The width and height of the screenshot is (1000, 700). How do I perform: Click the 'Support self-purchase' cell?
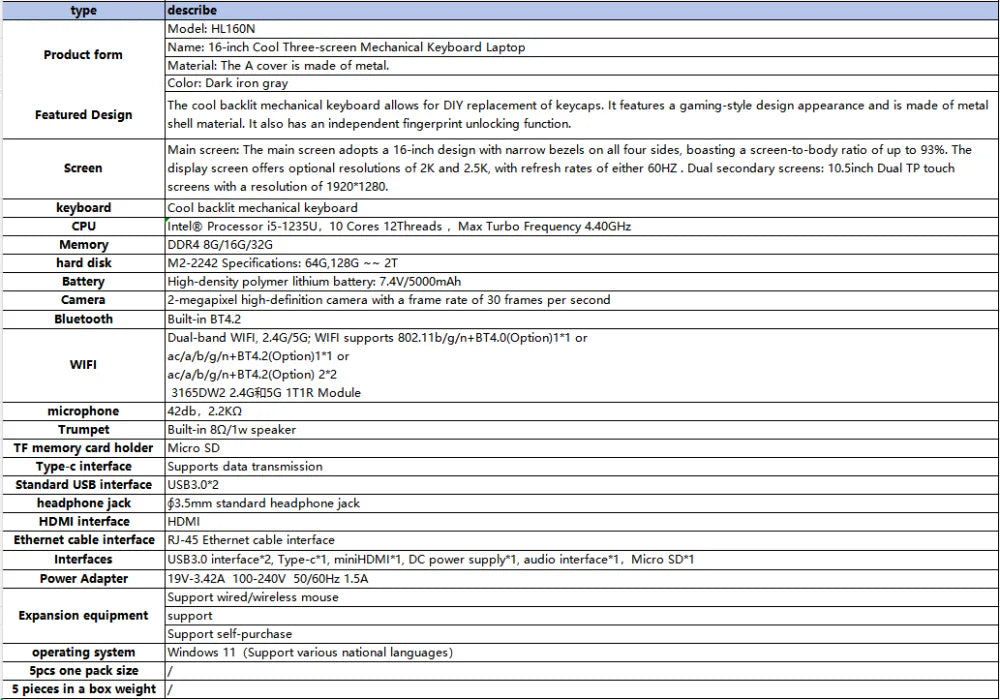582,634
